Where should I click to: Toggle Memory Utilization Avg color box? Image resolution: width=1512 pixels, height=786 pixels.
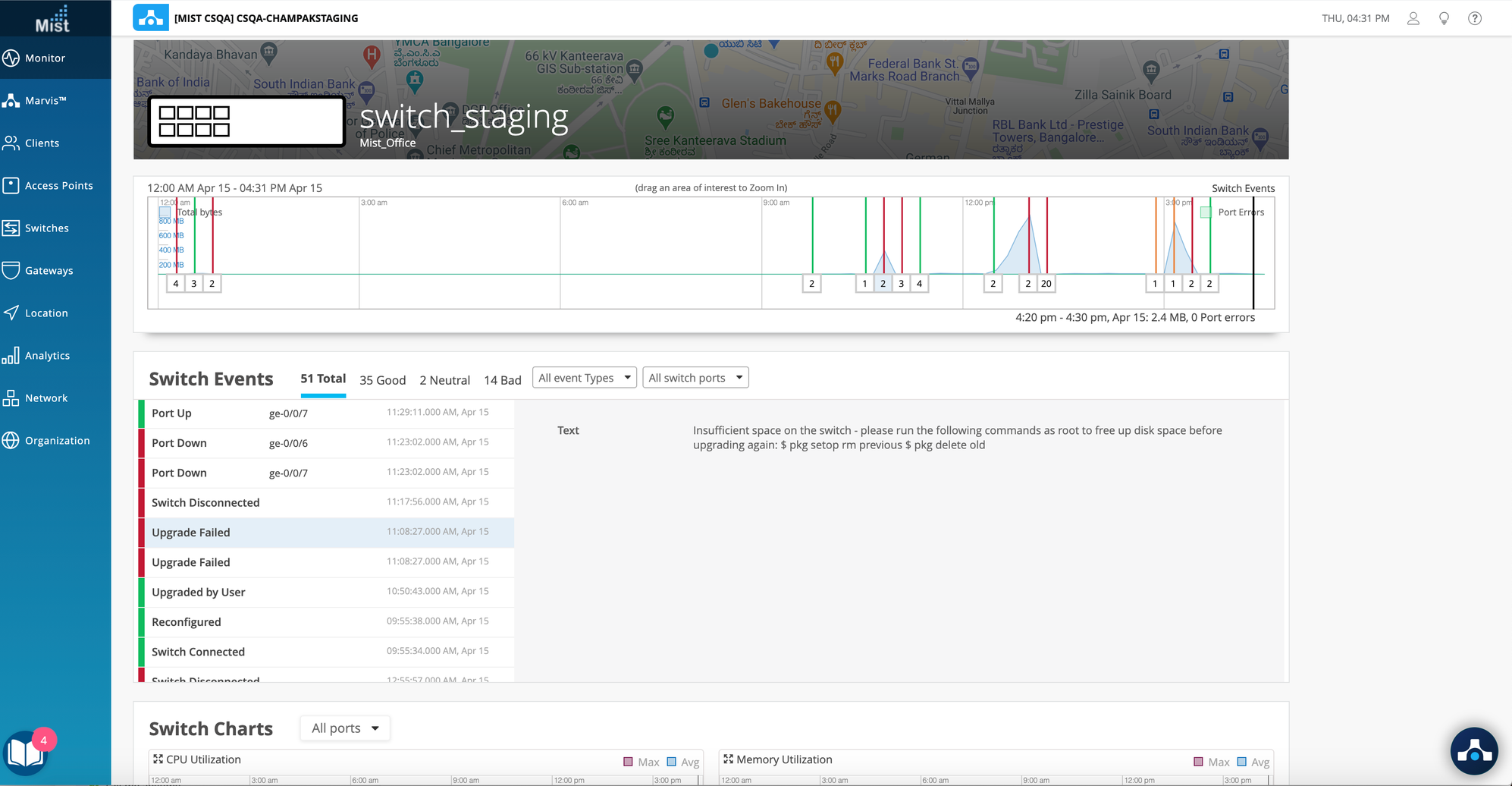click(1241, 762)
